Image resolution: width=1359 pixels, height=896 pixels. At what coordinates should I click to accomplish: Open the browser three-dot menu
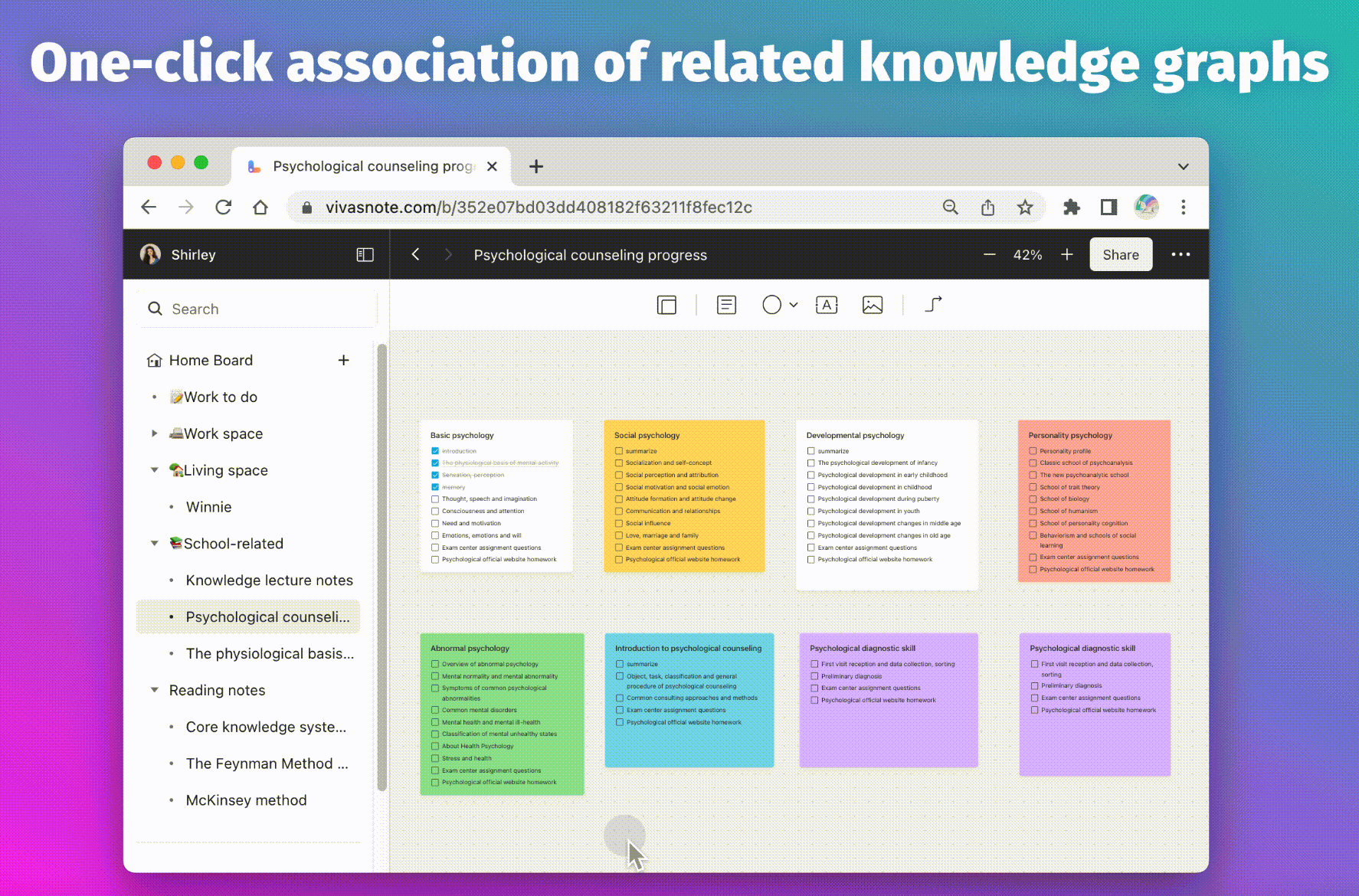(1183, 207)
